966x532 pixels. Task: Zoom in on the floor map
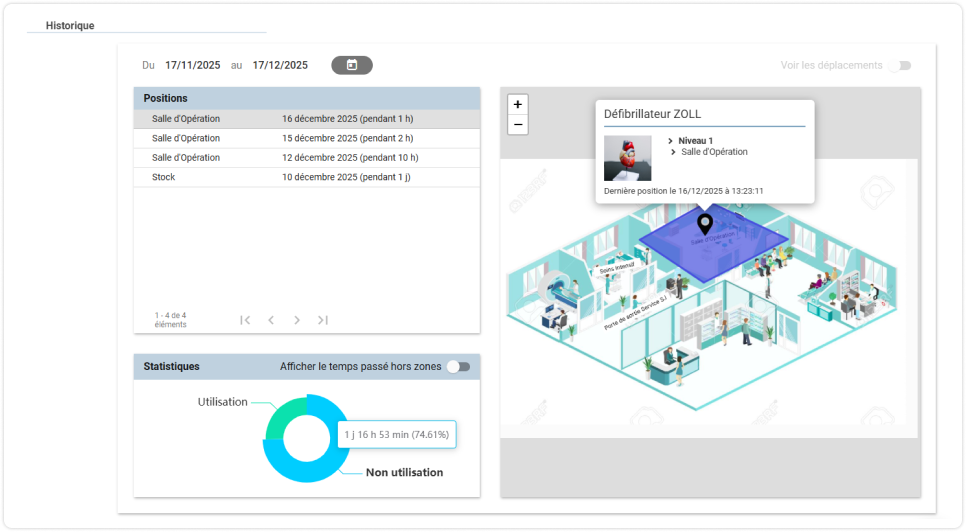coord(518,105)
